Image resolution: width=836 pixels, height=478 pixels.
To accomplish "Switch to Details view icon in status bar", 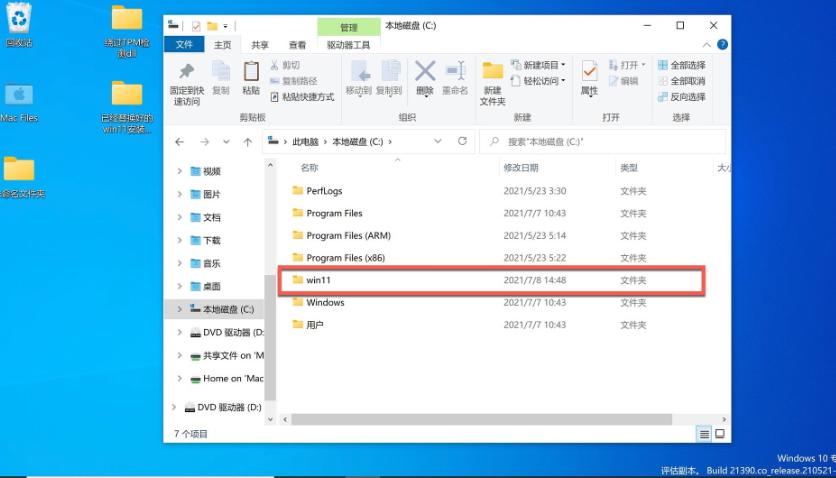I will 704,434.
